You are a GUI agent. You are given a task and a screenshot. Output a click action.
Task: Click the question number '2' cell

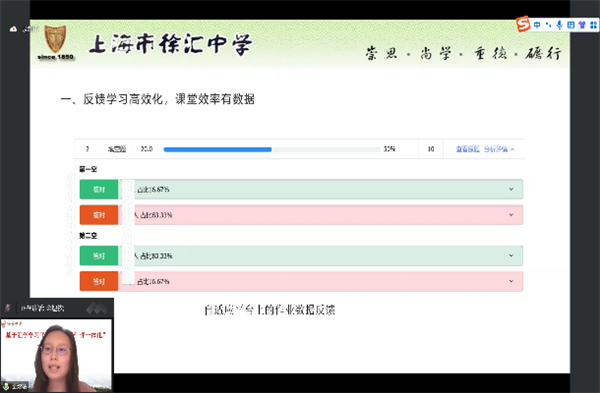tap(88, 149)
